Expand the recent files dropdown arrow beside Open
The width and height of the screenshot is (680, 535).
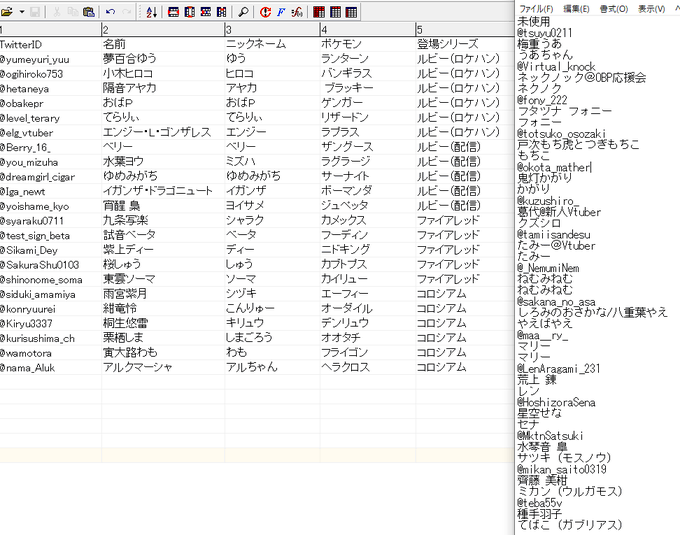coord(22,12)
